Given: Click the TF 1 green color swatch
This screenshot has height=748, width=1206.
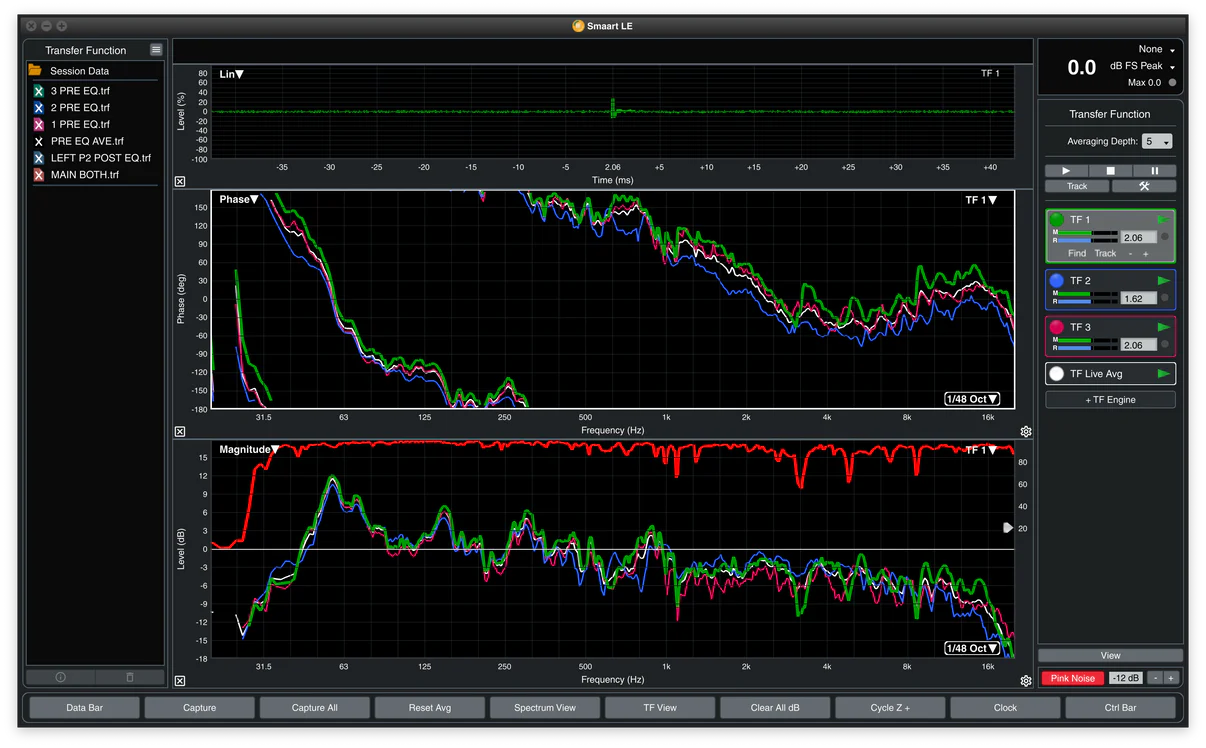Looking at the screenshot, I should coord(1057,220).
